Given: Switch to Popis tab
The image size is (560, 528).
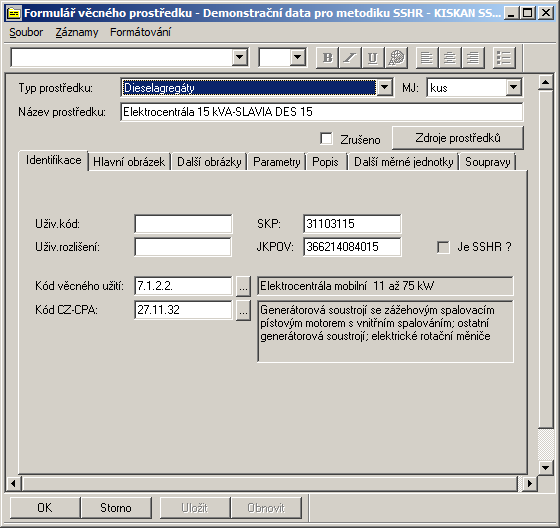Looking at the screenshot, I should pos(325,162).
